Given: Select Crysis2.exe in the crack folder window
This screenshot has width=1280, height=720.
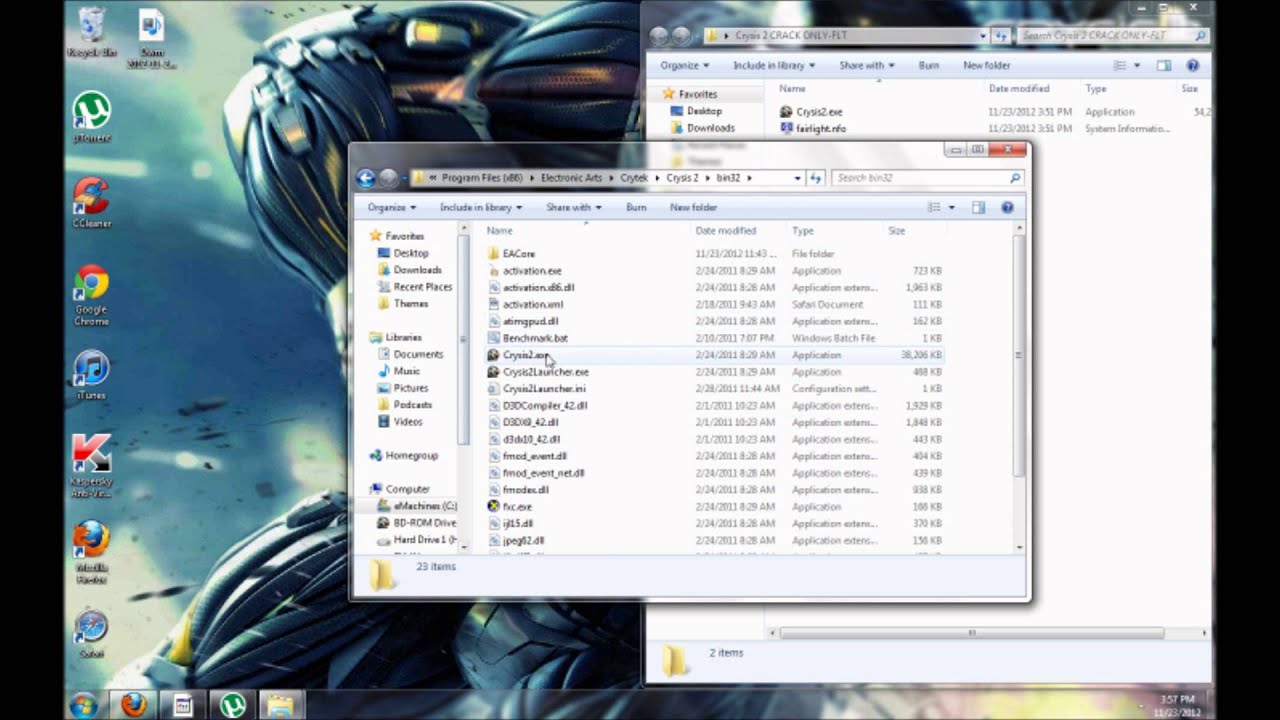Looking at the screenshot, I should coord(819,112).
